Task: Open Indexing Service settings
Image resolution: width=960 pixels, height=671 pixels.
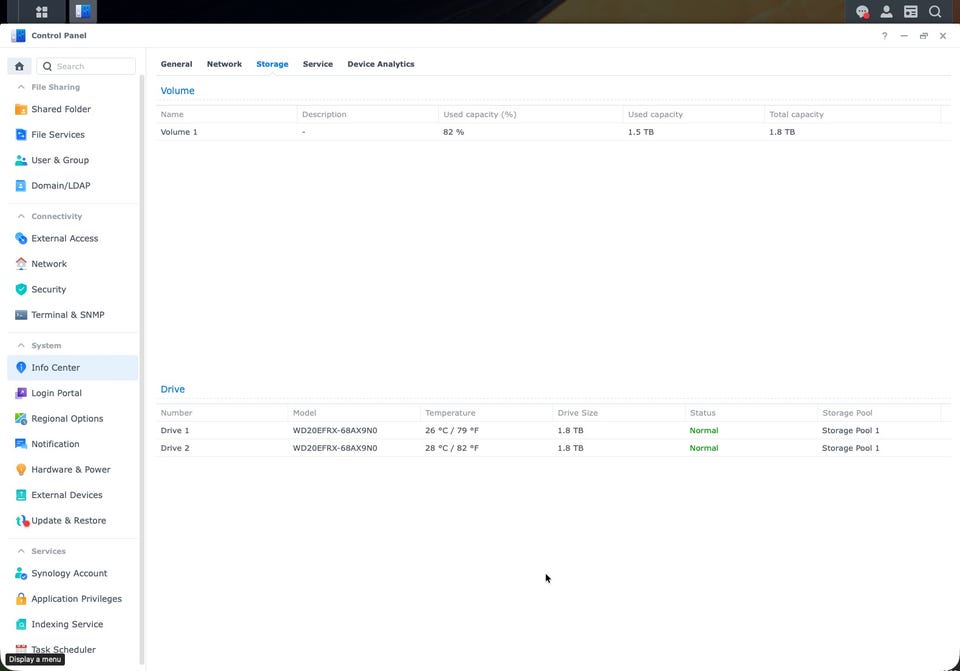Action: [72, 624]
